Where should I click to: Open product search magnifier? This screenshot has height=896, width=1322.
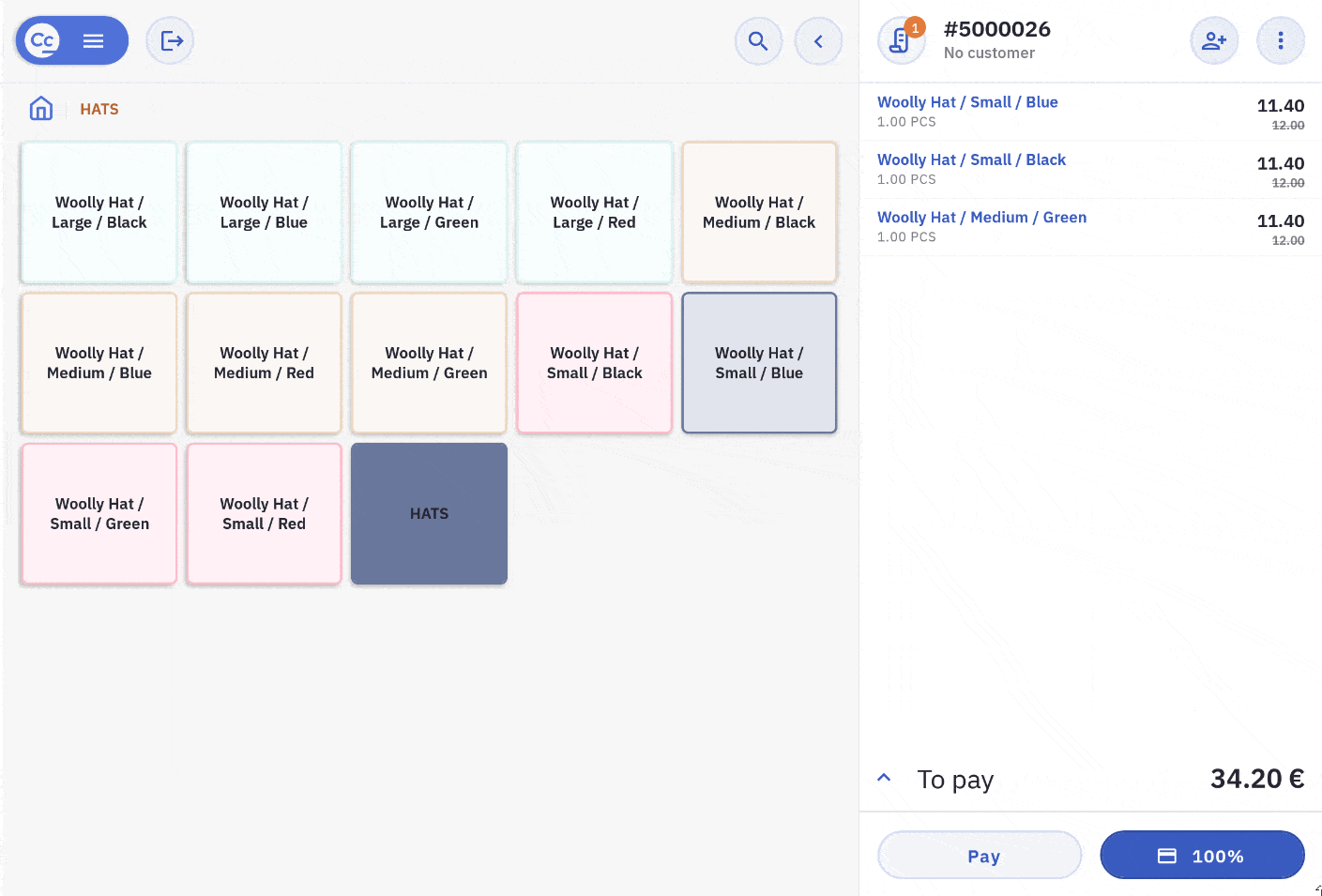758,41
